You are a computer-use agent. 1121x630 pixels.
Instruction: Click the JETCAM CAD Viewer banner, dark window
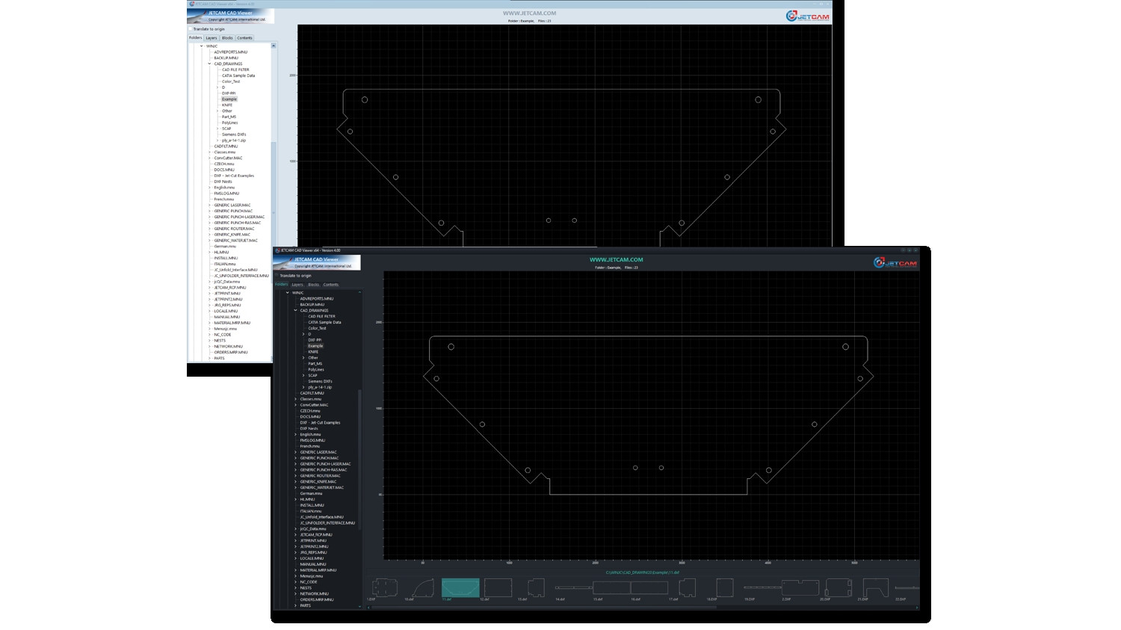point(317,262)
